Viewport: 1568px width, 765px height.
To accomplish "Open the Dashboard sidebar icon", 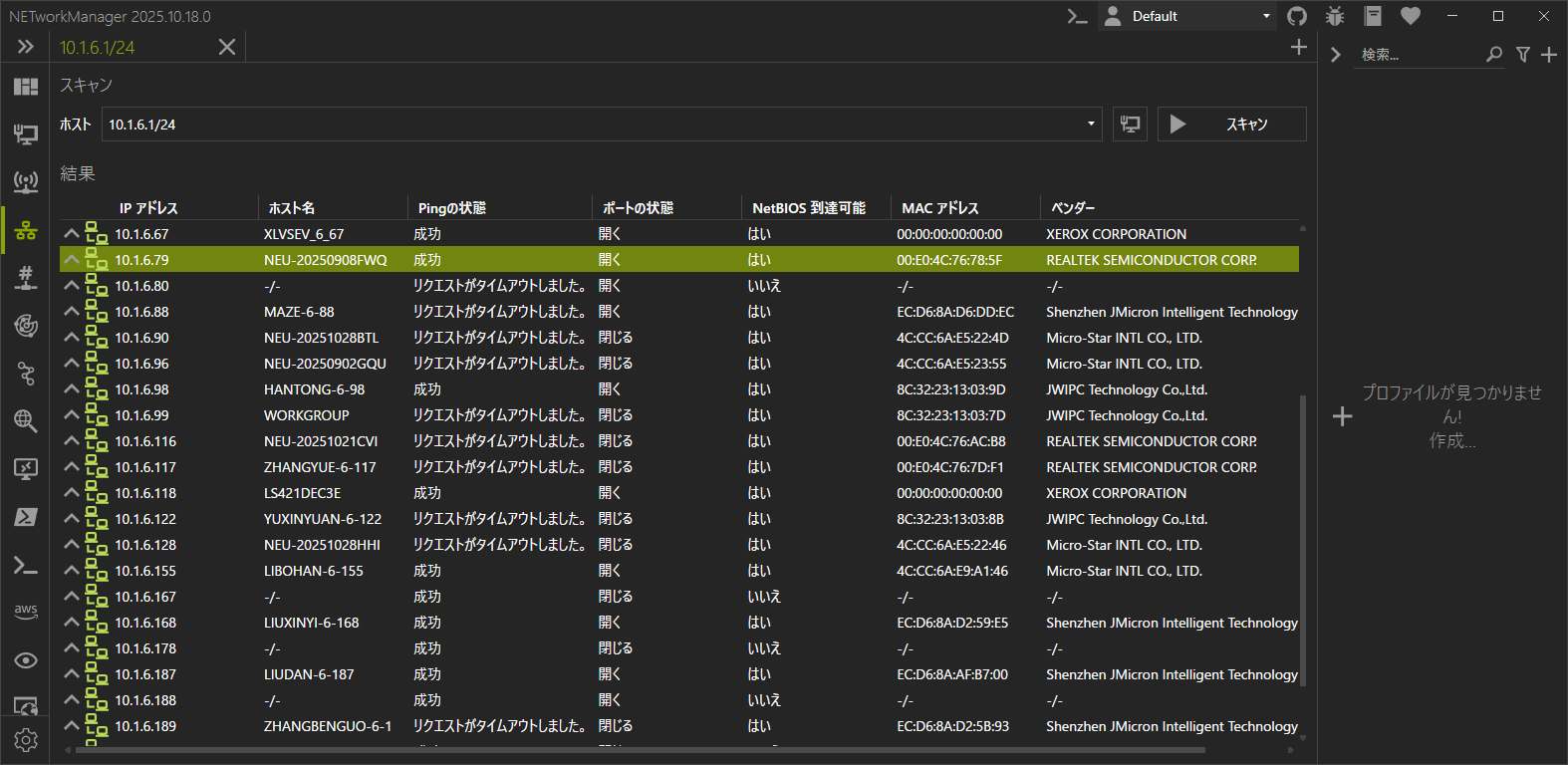I will (26, 87).
